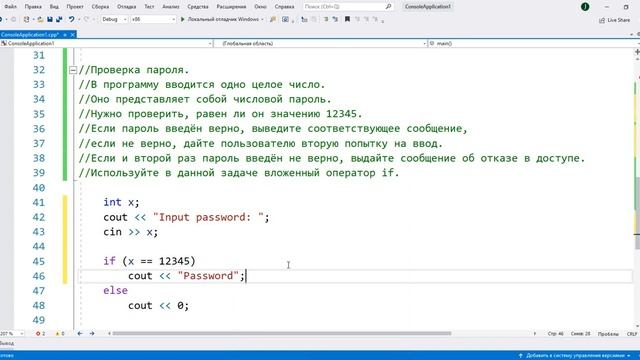Viewport: 640px width, 360px height.
Task: Click on "if (x == 12345)" line
Action: click(149, 261)
